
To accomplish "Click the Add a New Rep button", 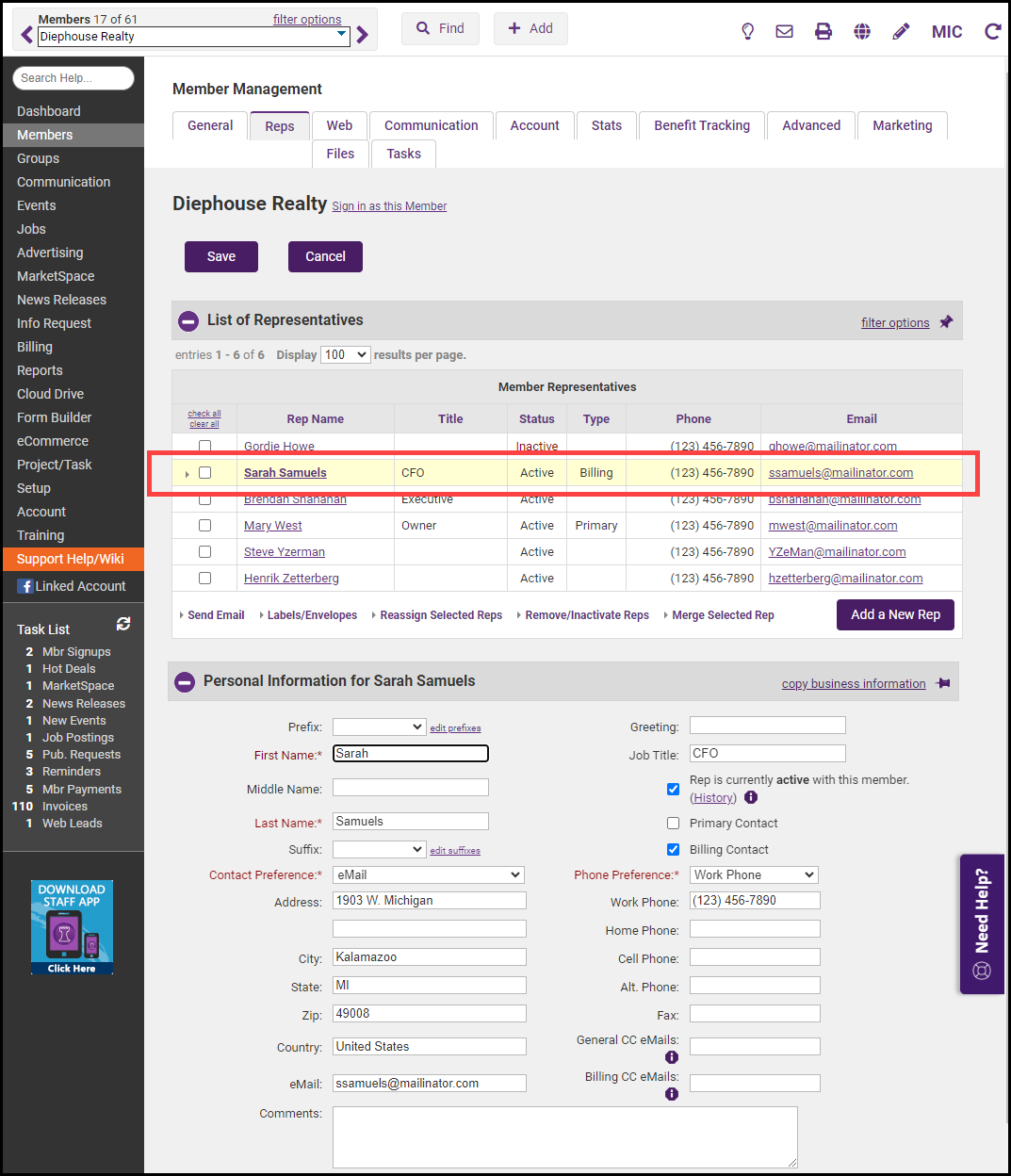I will click(895, 614).
